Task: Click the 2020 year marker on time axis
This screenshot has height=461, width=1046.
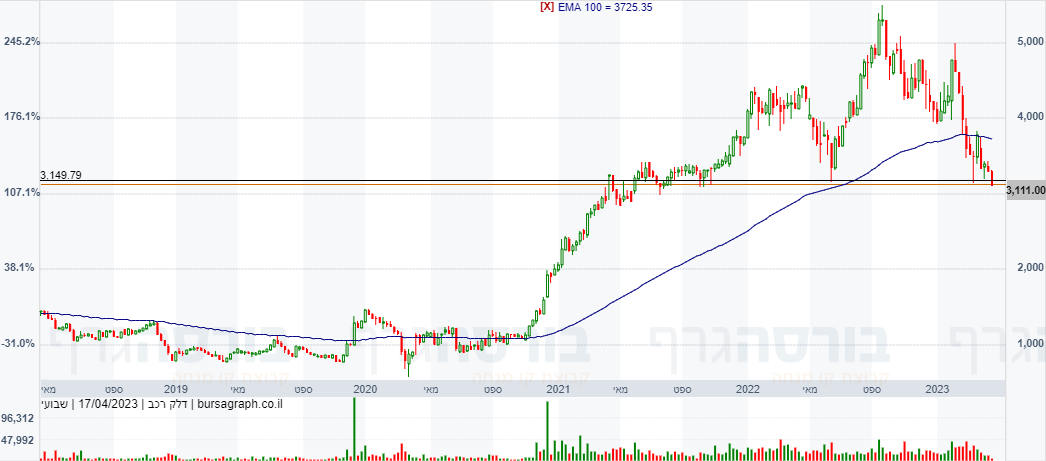Action: coord(366,389)
